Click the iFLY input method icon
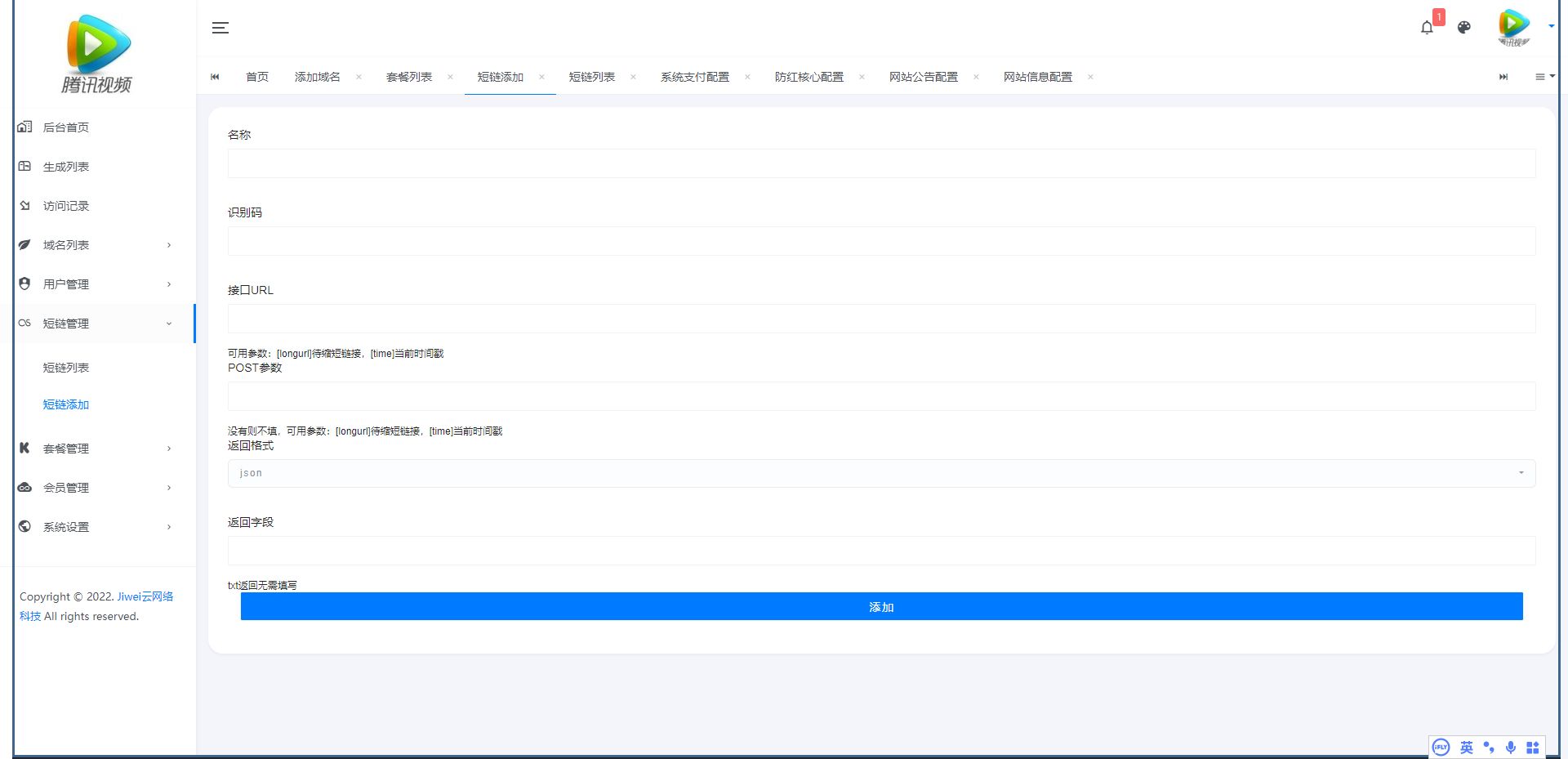Viewport: 1568px width, 759px height. 1441,747
